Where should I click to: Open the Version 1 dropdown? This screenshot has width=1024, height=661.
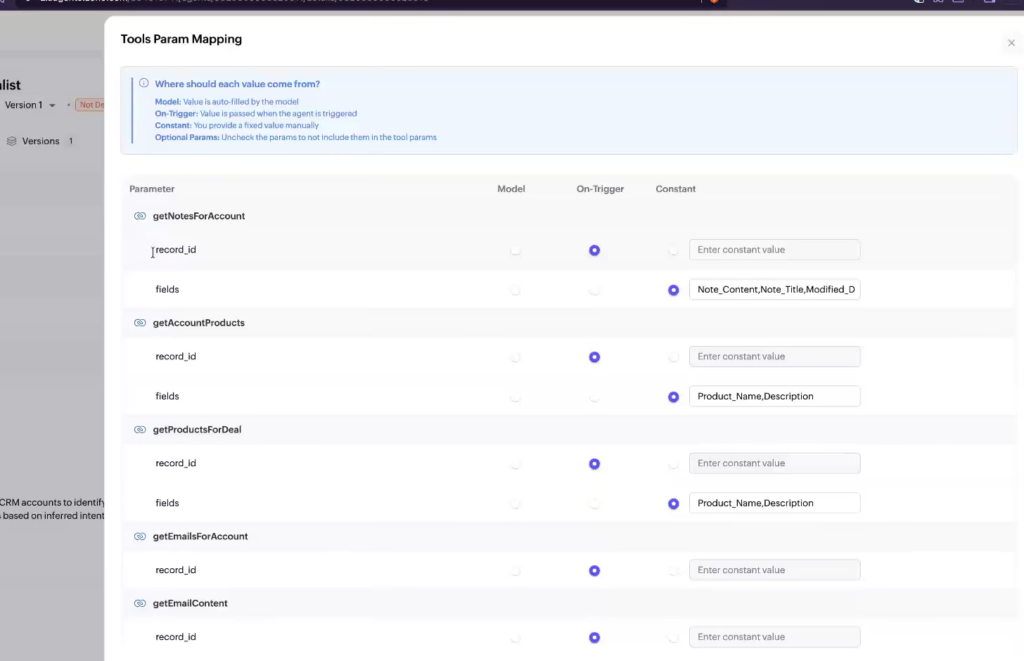(x=30, y=105)
